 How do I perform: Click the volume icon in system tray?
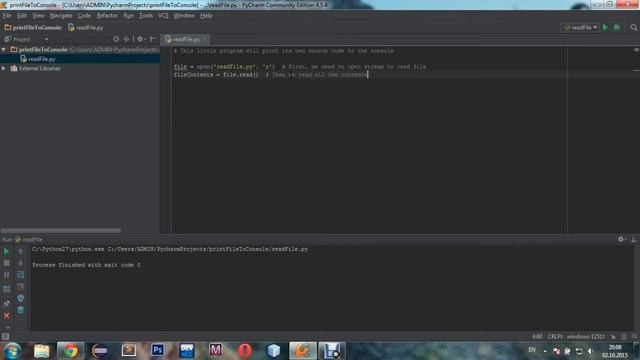coord(590,351)
